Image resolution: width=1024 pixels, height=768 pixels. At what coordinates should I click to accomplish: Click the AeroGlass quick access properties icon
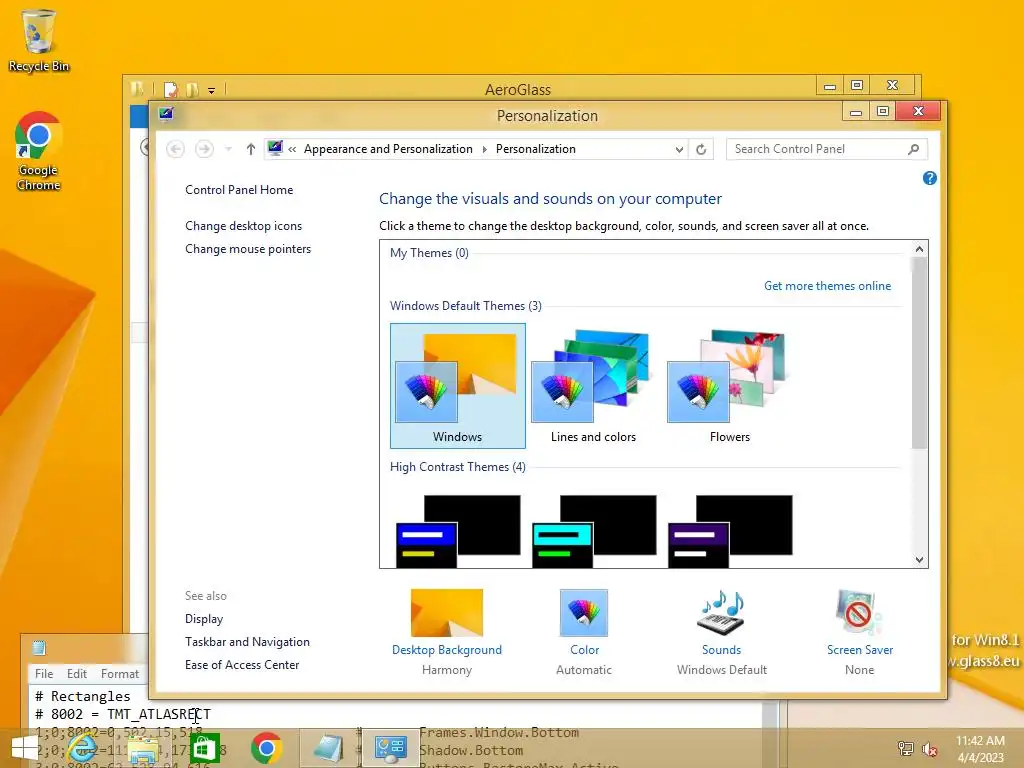click(x=170, y=89)
